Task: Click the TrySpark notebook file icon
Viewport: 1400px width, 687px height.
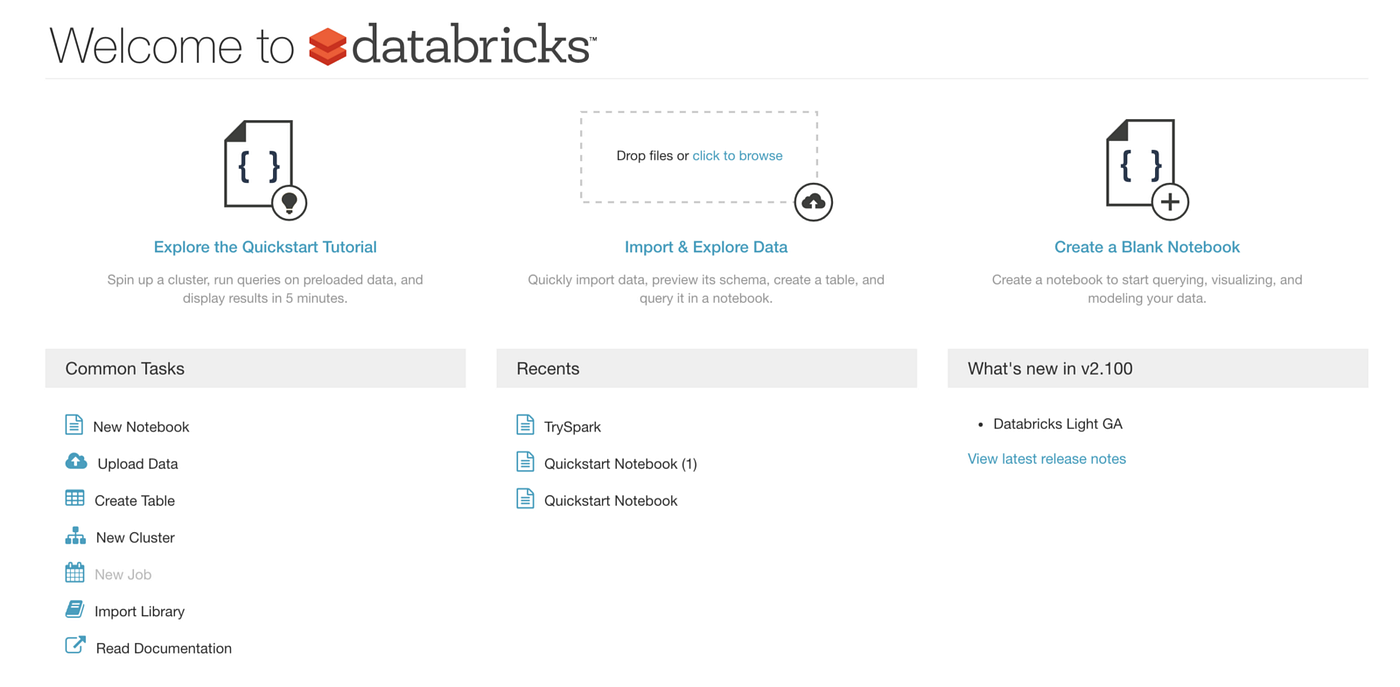Action: coord(525,425)
